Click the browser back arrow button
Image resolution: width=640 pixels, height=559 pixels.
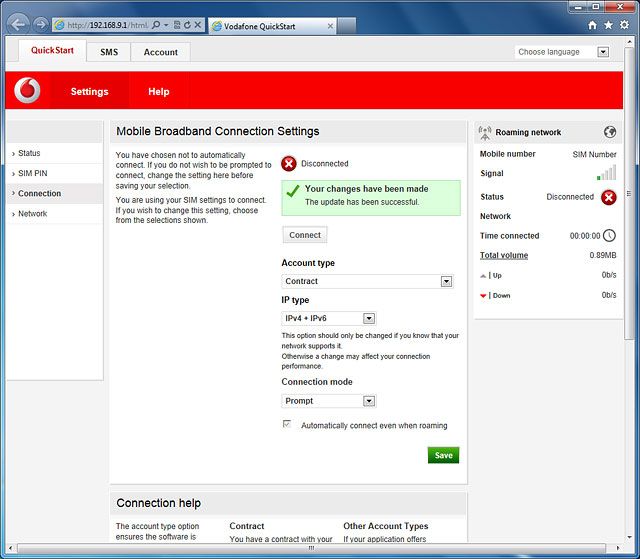pyautogui.click(x=18, y=24)
